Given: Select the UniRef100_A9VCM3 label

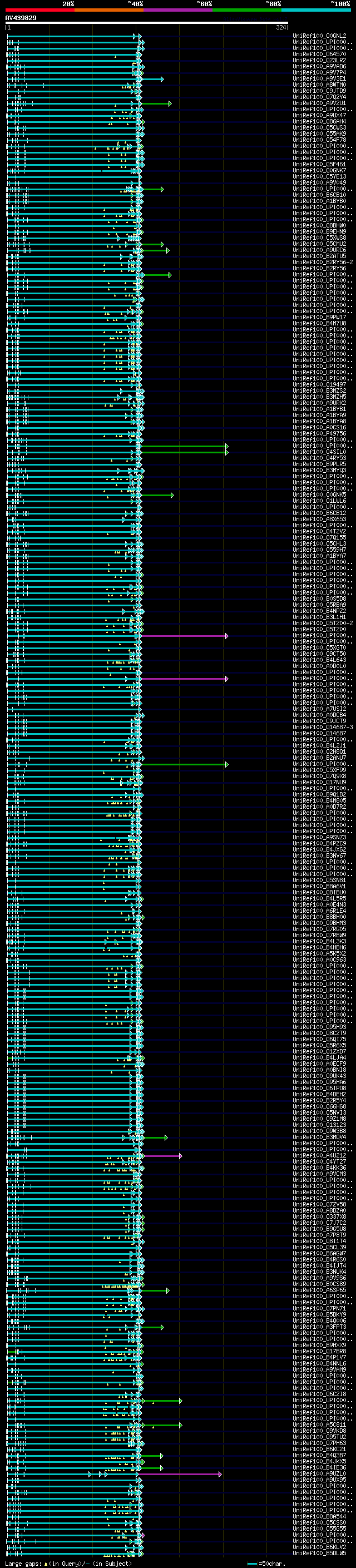Looking at the screenshot, I should click(319, 1174).
